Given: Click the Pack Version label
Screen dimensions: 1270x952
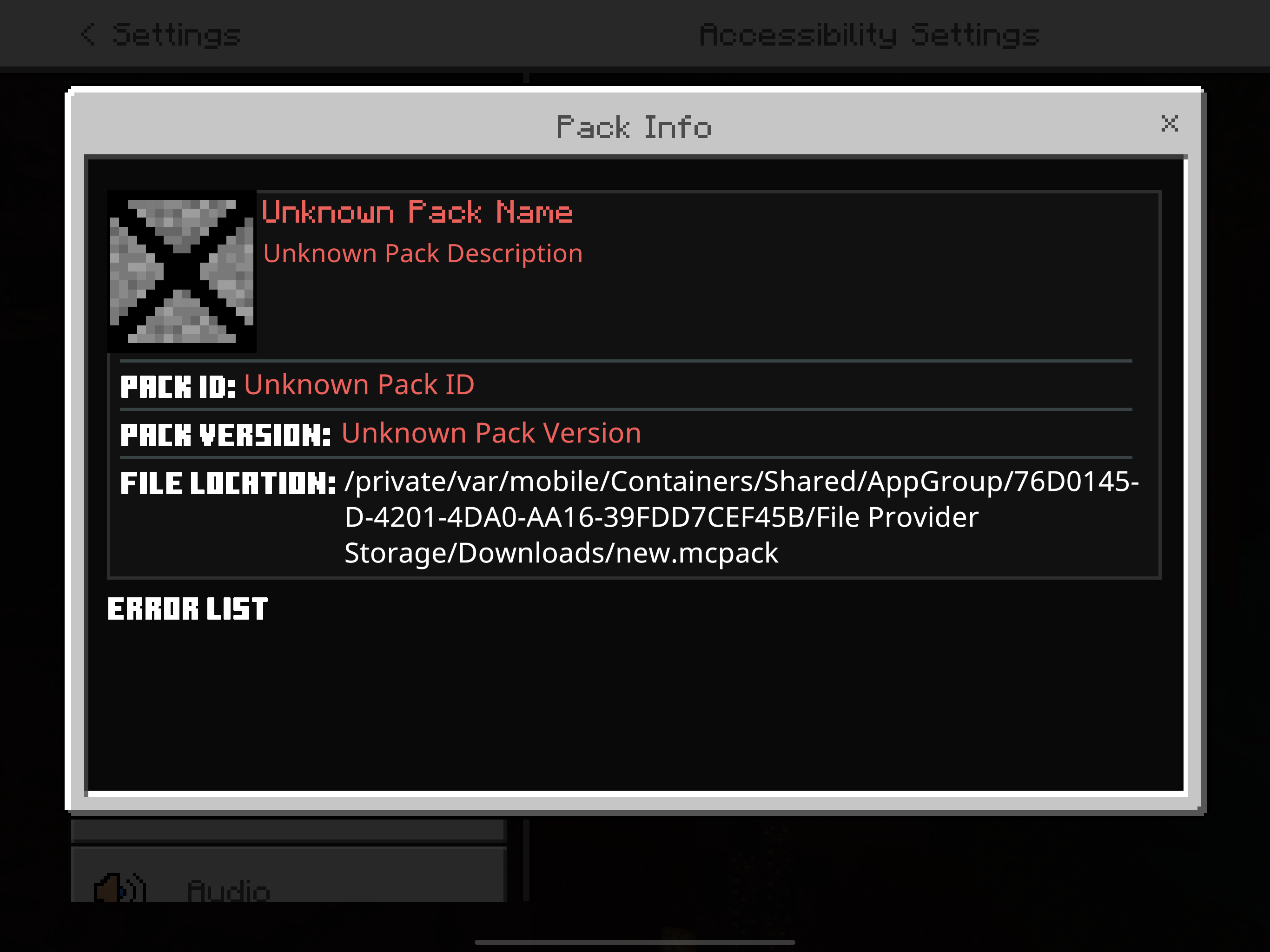Looking at the screenshot, I should (225, 435).
